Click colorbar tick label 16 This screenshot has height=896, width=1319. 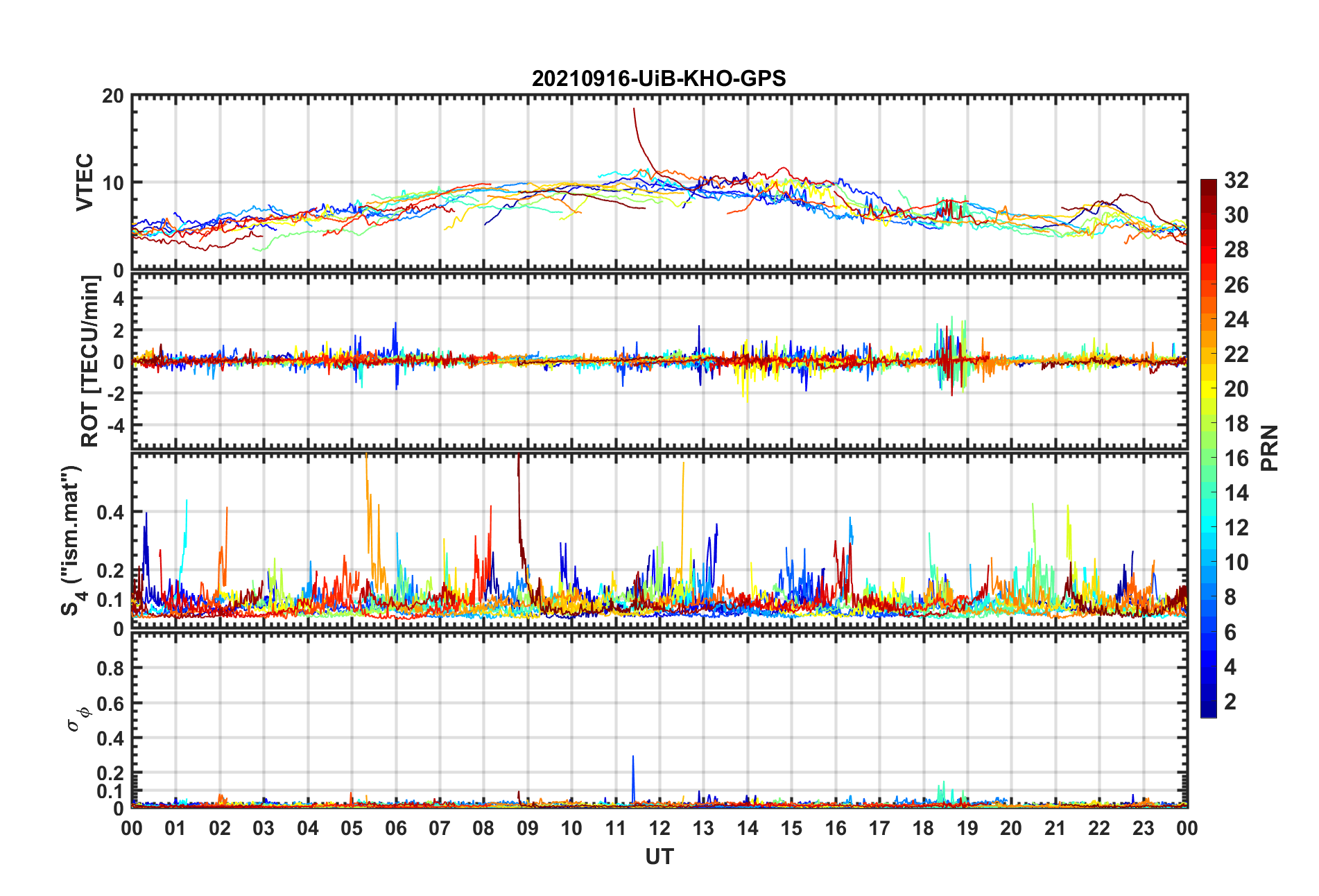pos(1236,458)
